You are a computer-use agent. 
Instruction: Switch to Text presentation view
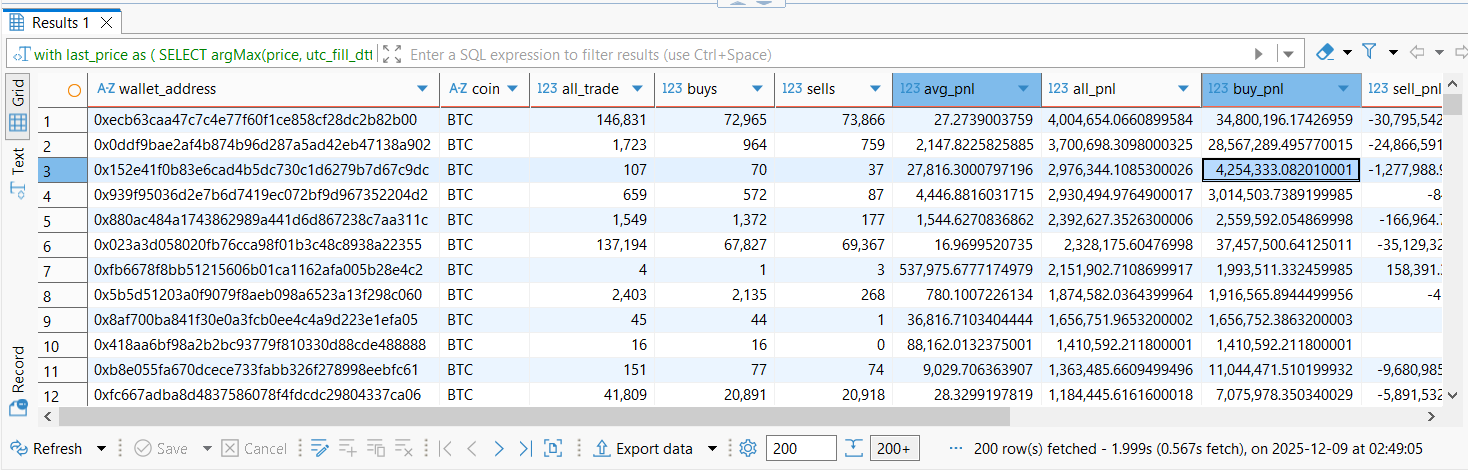[18, 172]
